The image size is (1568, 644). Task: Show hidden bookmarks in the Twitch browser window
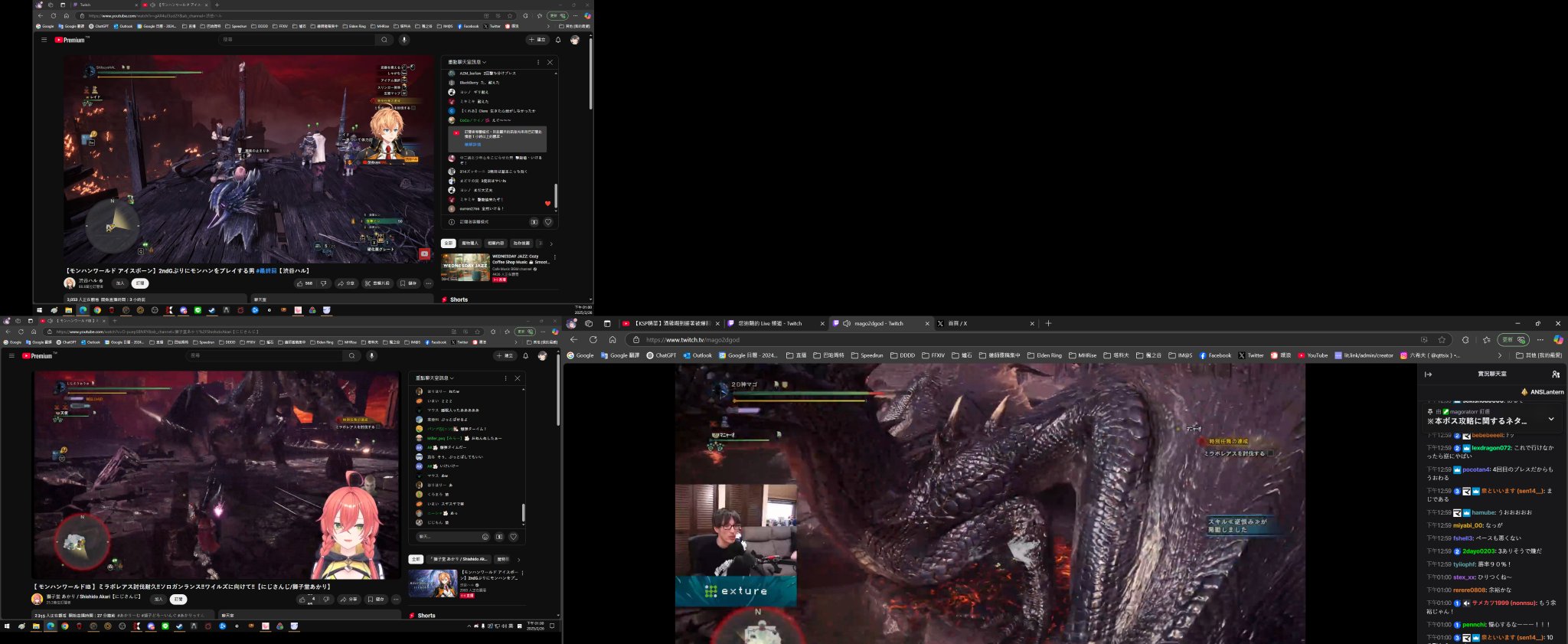tap(1499, 355)
